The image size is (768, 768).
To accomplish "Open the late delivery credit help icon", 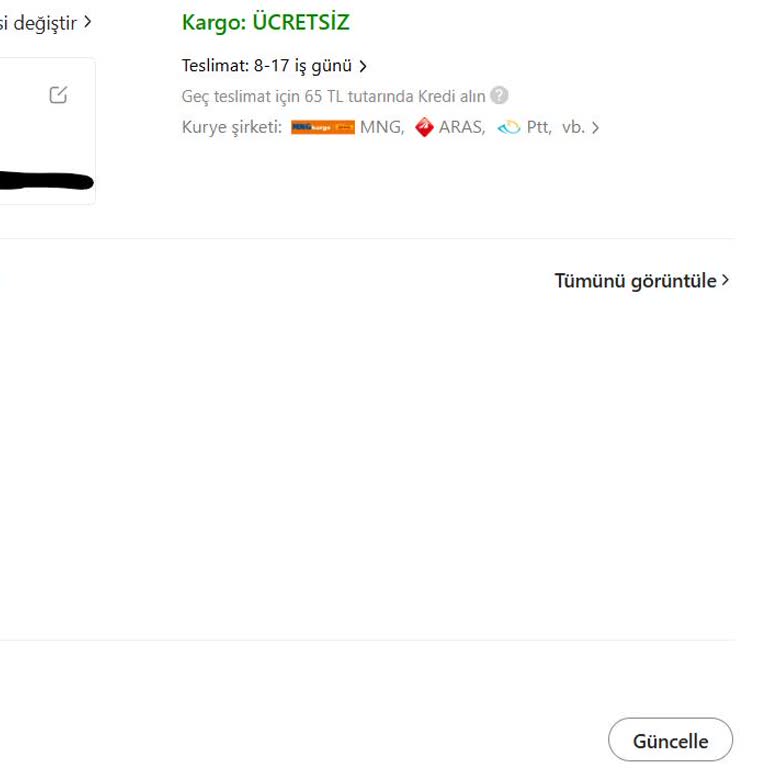I will (x=499, y=95).
